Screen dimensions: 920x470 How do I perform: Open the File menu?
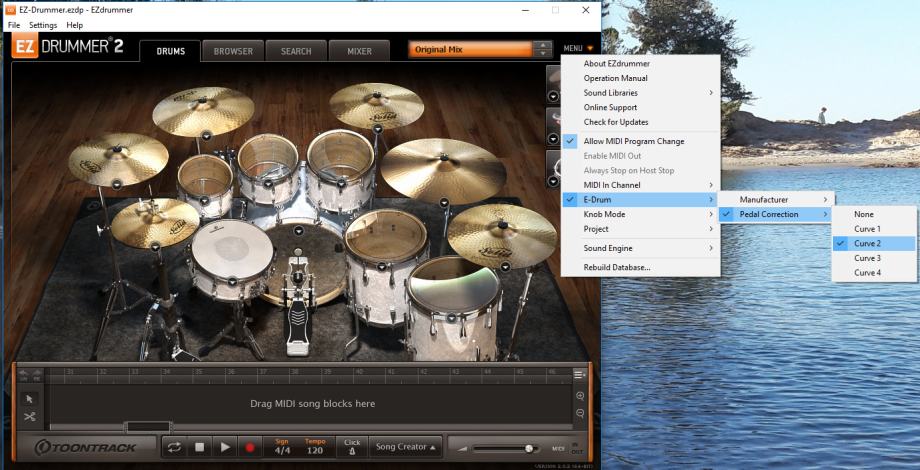pyautogui.click(x=14, y=25)
